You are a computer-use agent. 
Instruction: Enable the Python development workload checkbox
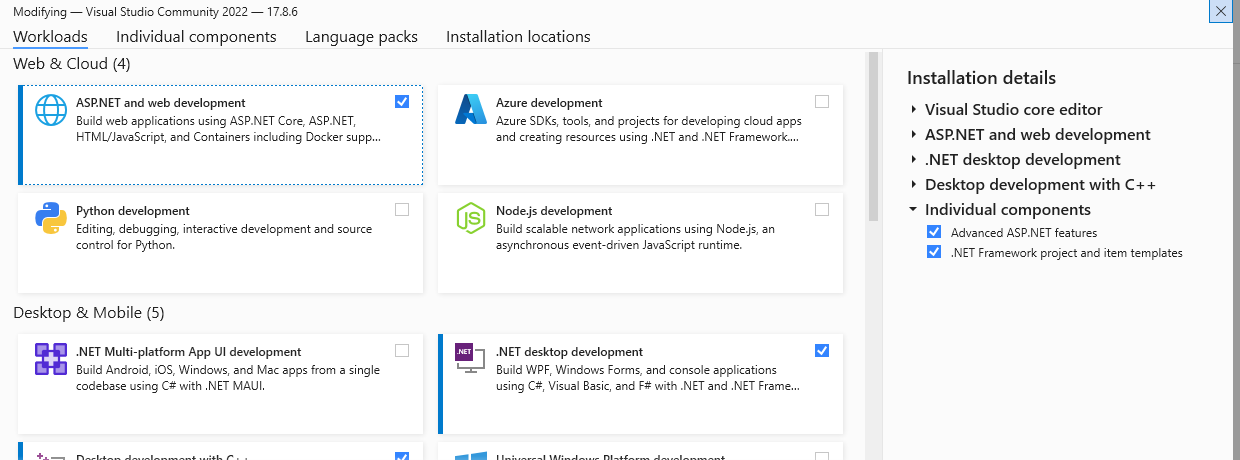[402, 210]
